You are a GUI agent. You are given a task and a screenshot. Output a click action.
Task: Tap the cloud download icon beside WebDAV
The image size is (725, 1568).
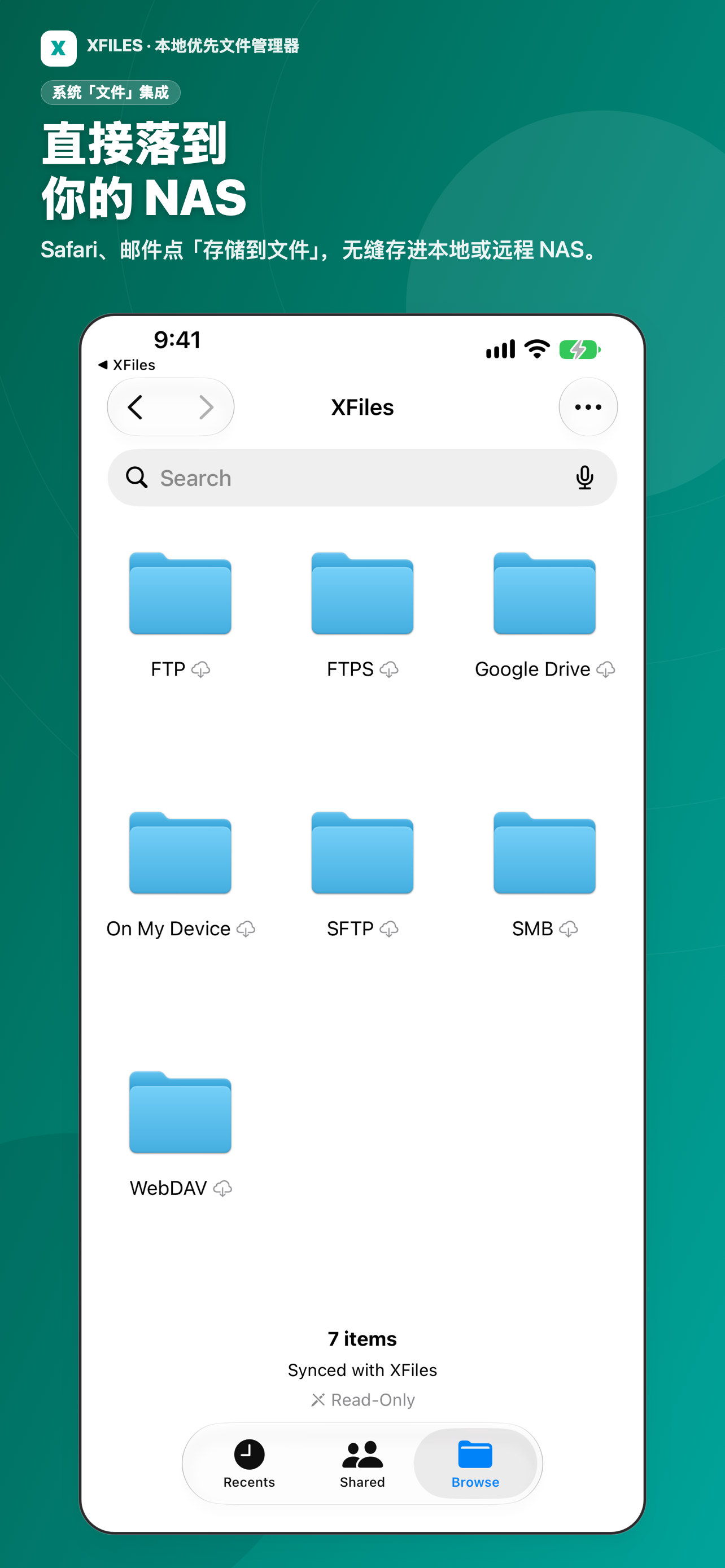[223, 1188]
